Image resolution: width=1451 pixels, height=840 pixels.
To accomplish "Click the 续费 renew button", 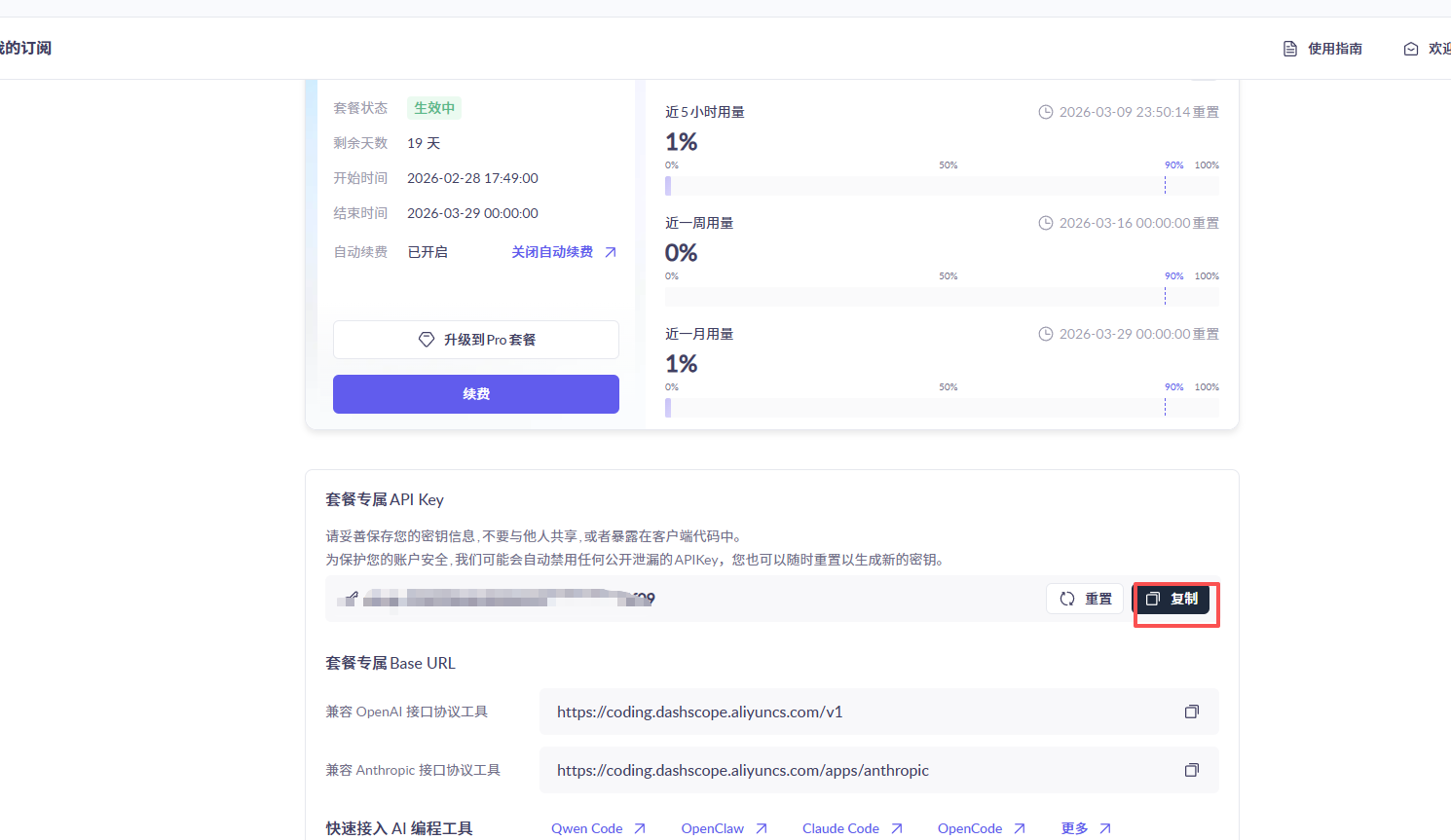I will [x=475, y=394].
